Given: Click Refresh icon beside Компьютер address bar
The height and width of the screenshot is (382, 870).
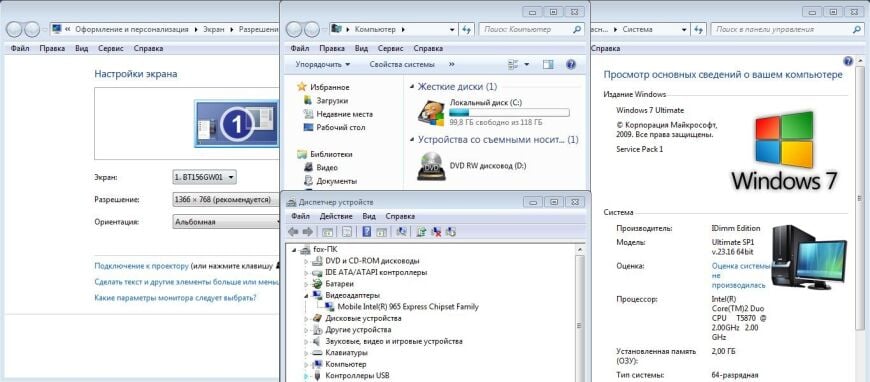Looking at the screenshot, I should coord(466,29).
